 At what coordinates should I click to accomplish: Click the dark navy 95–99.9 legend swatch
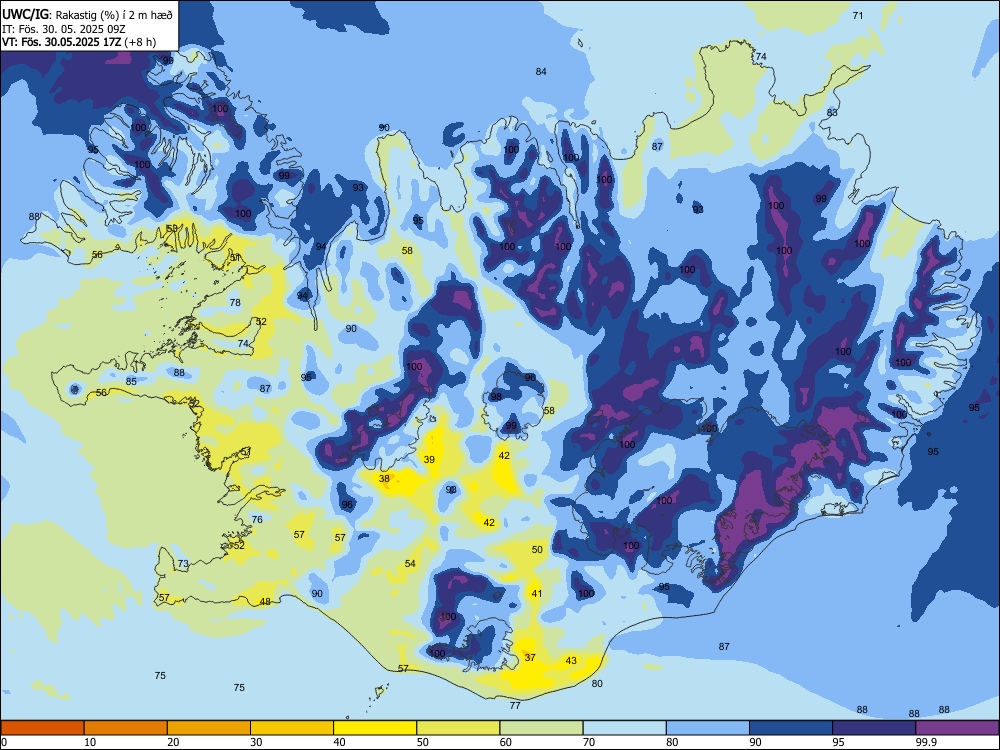[874, 728]
